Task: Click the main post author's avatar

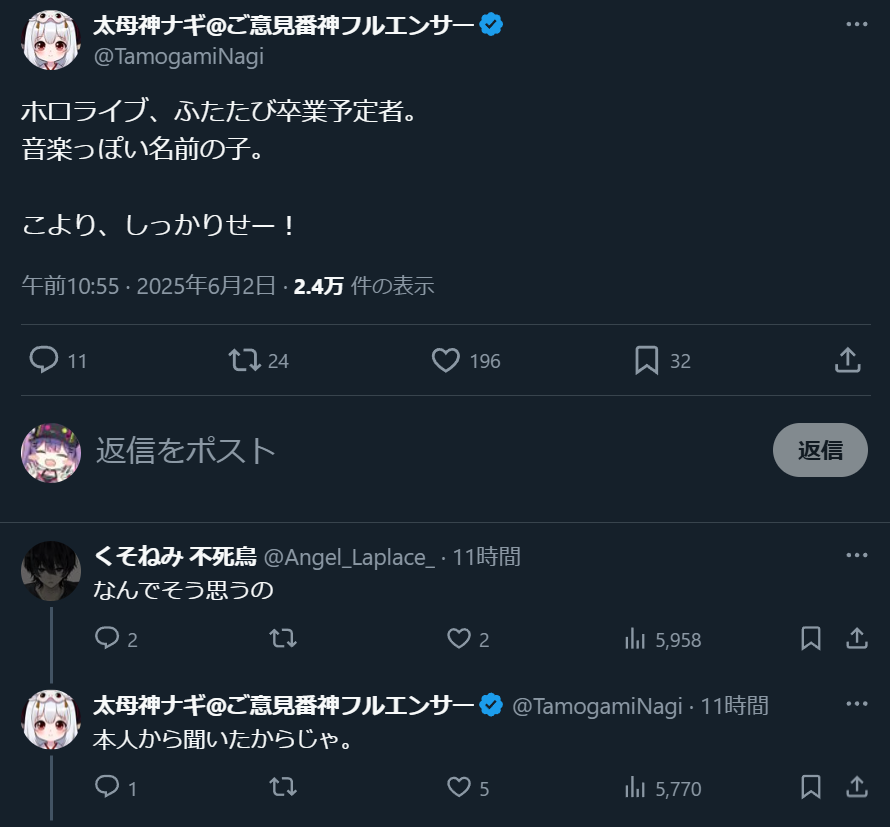Action: pyautogui.click(x=51, y=41)
